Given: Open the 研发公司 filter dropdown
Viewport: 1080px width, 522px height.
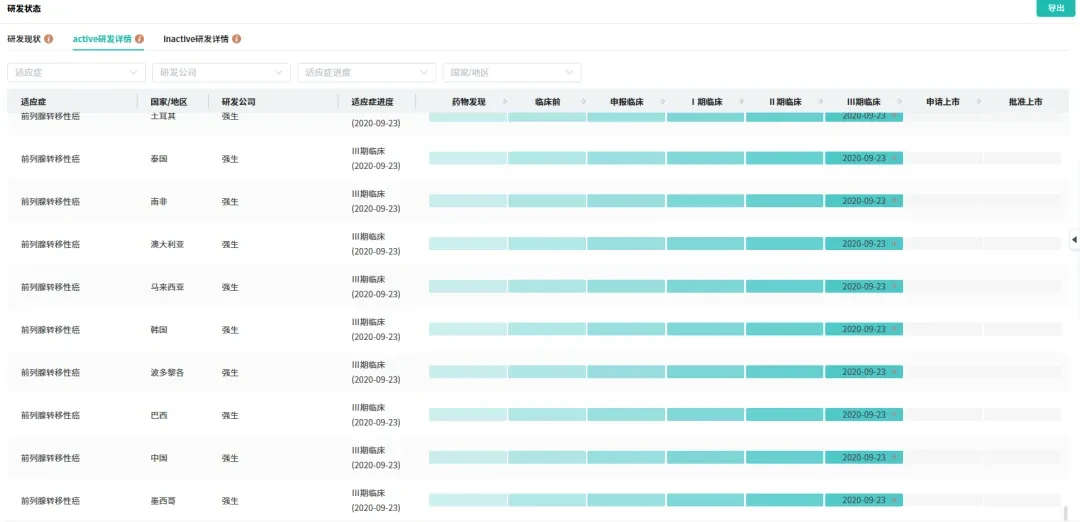Looking at the screenshot, I should click(222, 72).
